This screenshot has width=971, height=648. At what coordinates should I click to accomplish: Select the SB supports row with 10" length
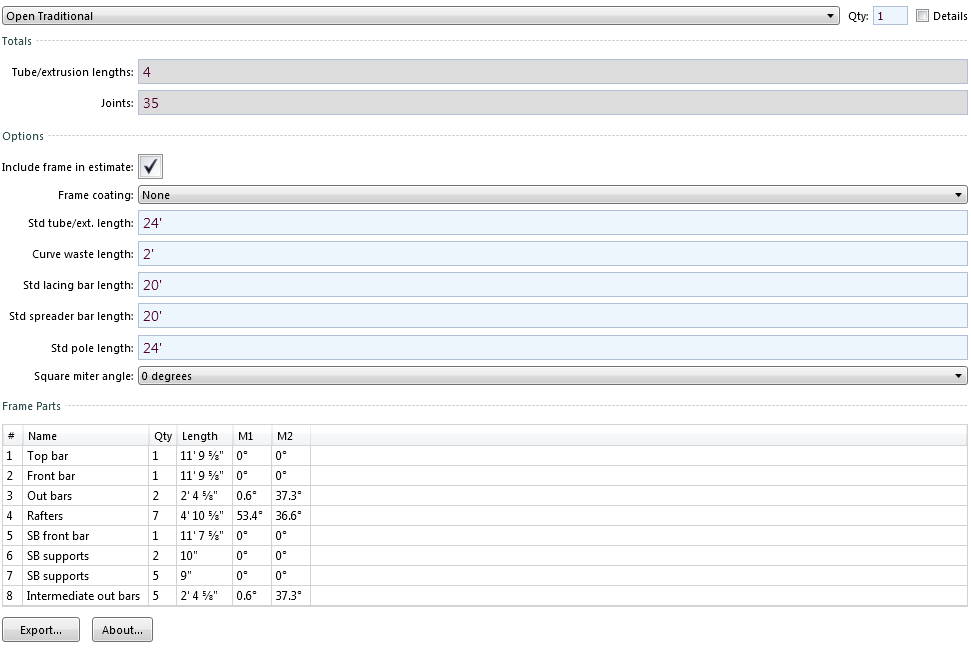(x=484, y=556)
